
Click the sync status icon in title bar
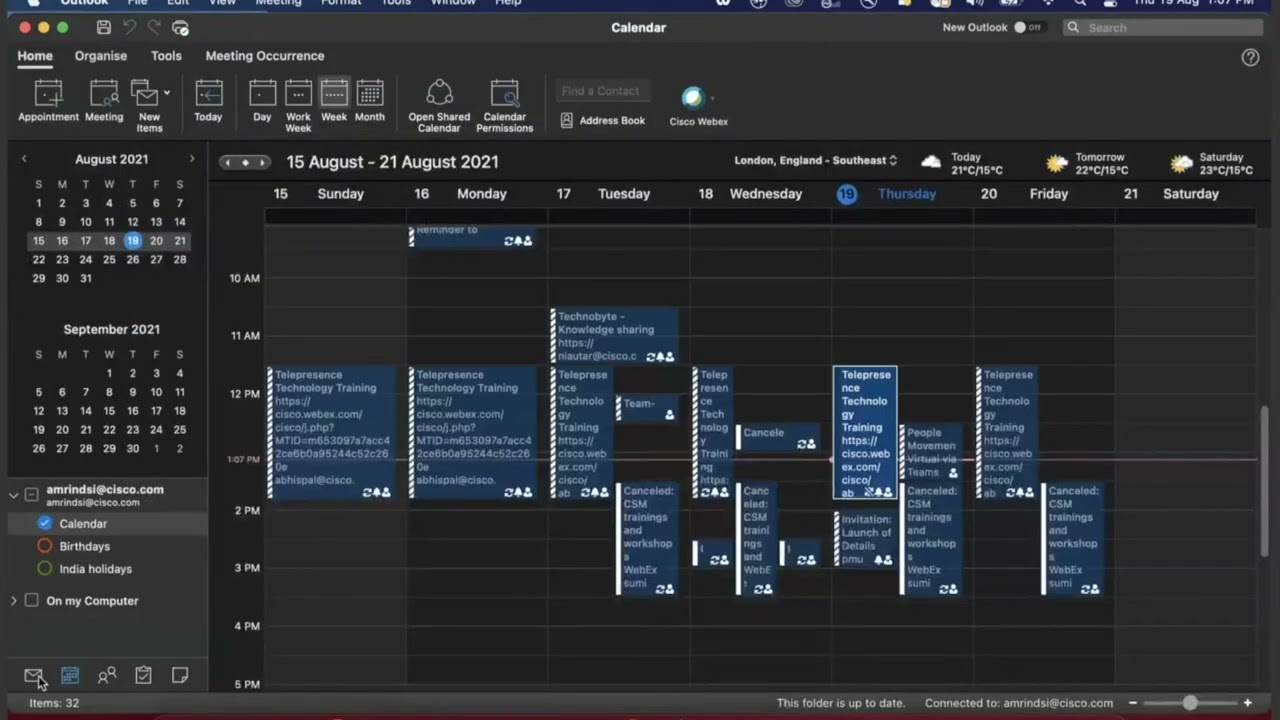click(180, 28)
